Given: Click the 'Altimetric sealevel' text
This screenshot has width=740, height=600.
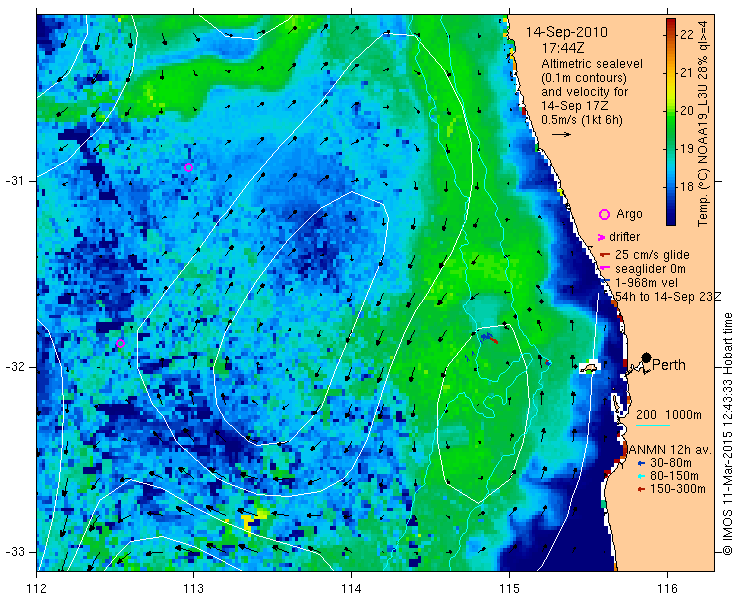Looking at the screenshot, I should (x=592, y=64).
